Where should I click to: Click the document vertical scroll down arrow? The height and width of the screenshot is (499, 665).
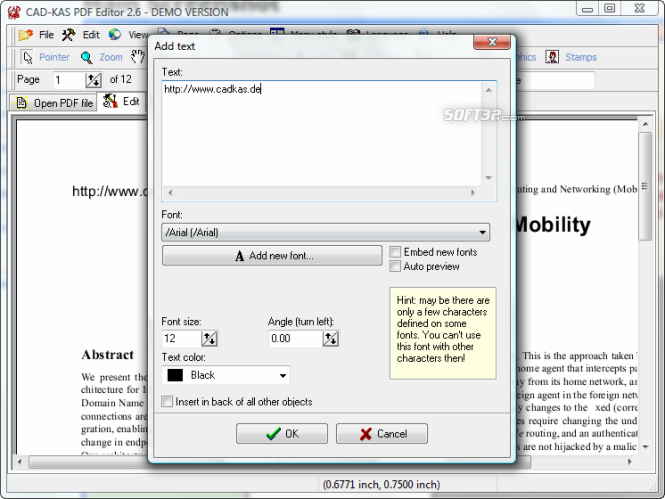[x=645, y=447]
